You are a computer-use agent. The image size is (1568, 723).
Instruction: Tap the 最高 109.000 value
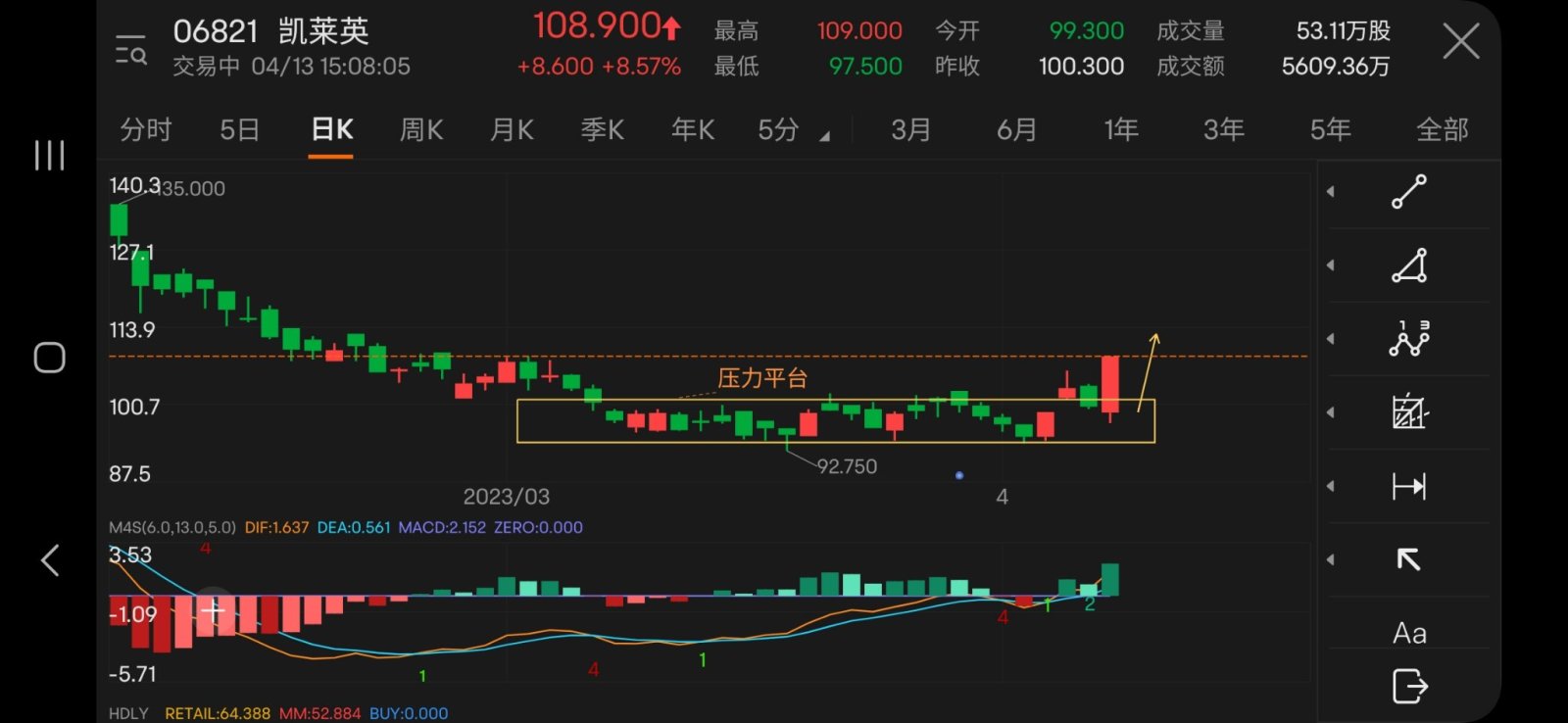[859, 31]
